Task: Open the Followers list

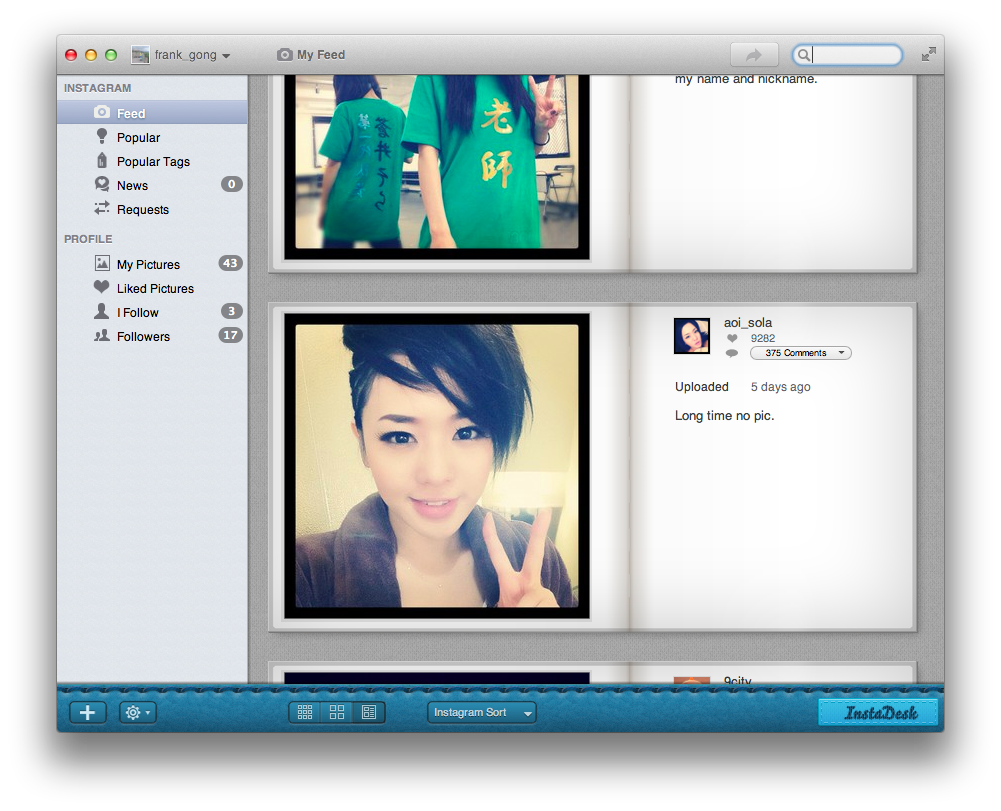Action: pyautogui.click(x=152, y=337)
